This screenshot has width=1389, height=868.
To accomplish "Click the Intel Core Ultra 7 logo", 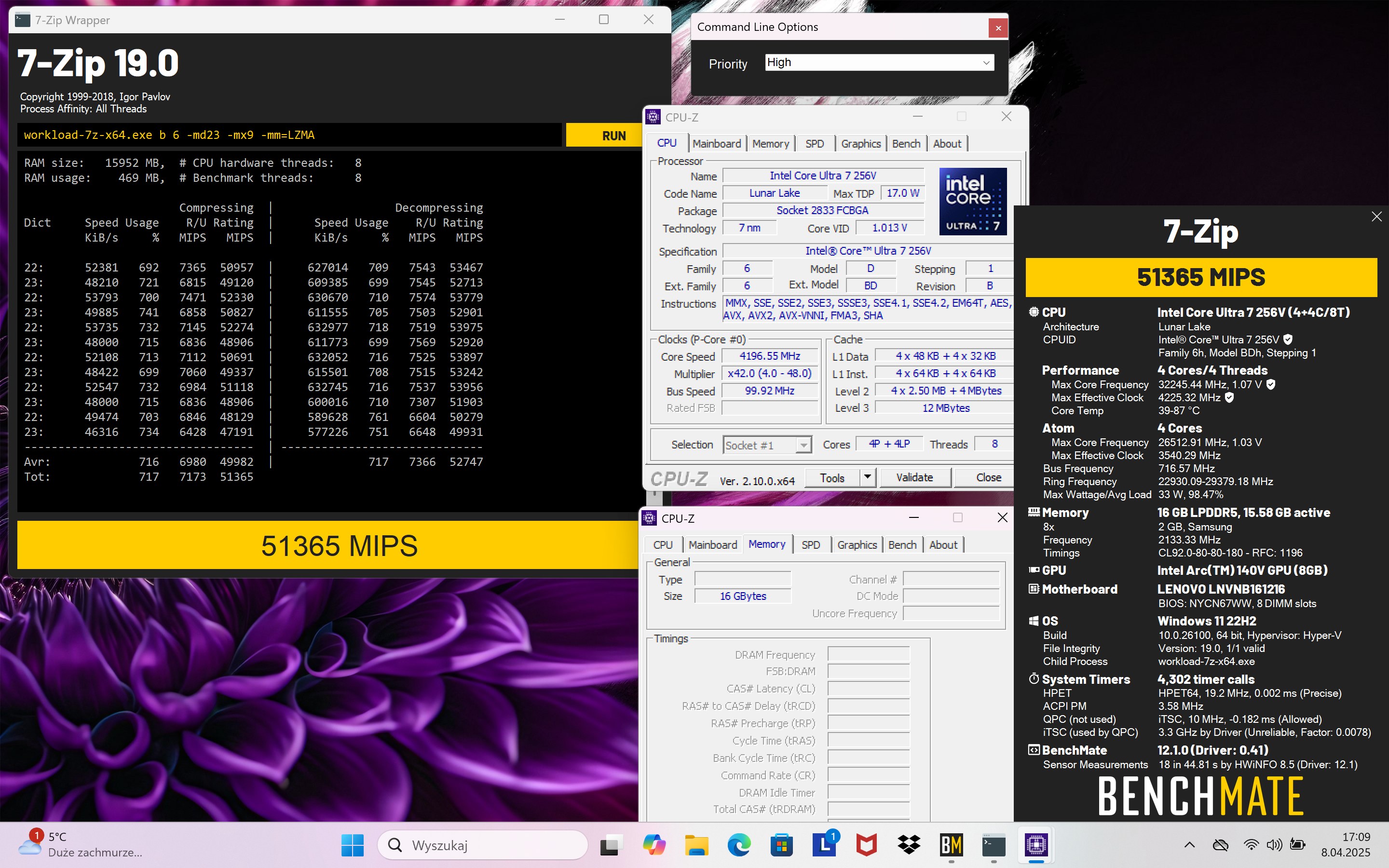I will coord(972,201).
